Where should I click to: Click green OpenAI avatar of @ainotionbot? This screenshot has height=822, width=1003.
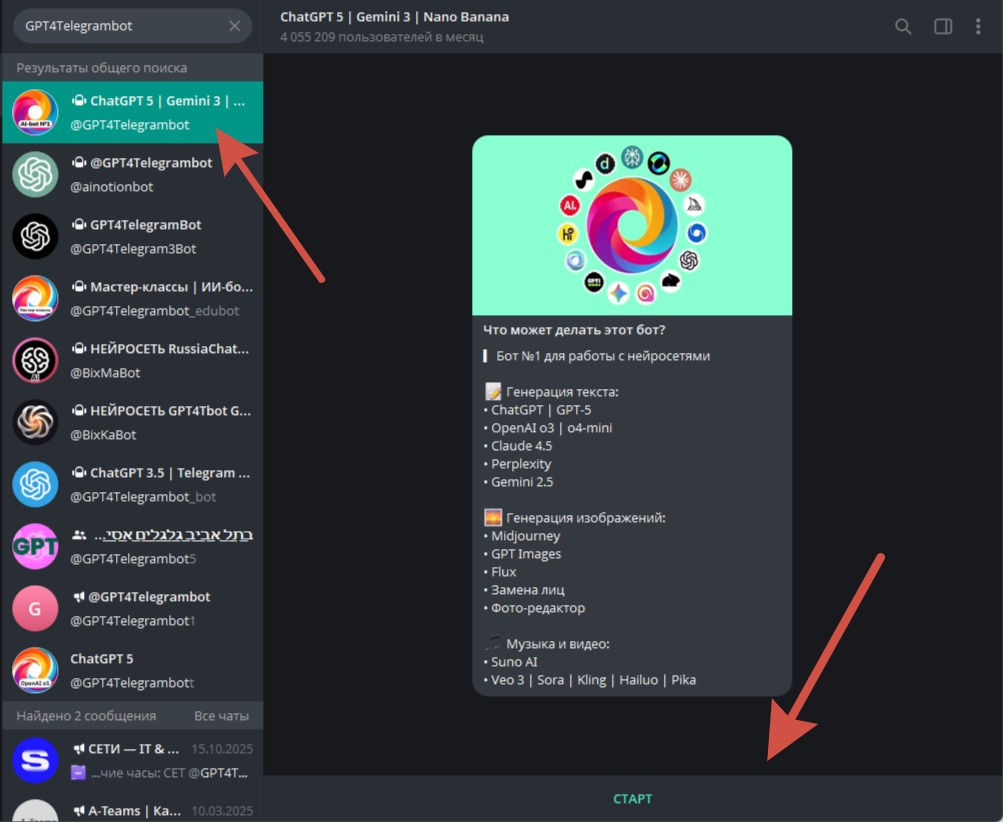point(35,175)
